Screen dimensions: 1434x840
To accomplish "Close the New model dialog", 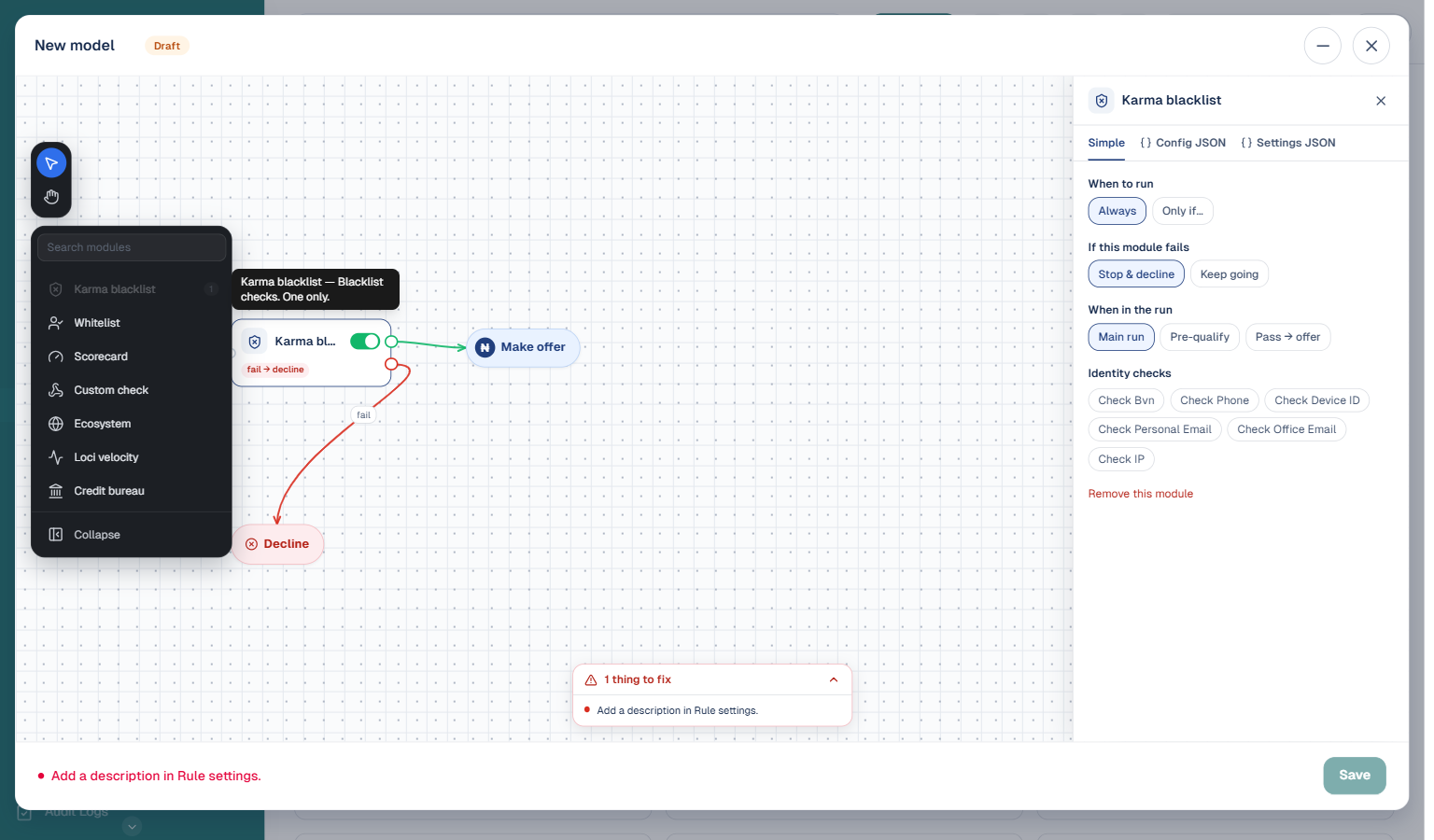I will point(1371,46).
